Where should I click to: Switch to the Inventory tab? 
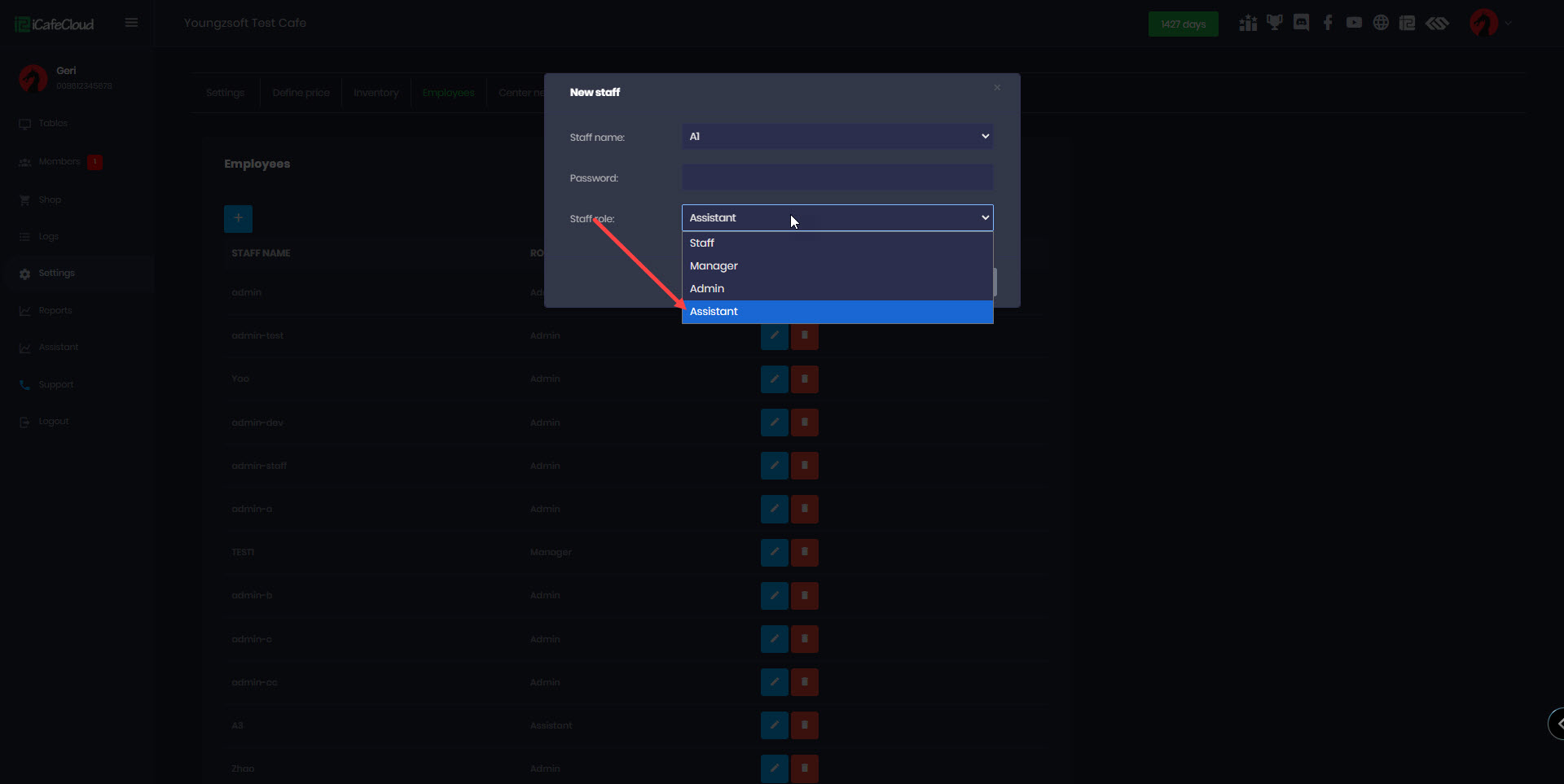pyautogui.click(x=376, y=93)
